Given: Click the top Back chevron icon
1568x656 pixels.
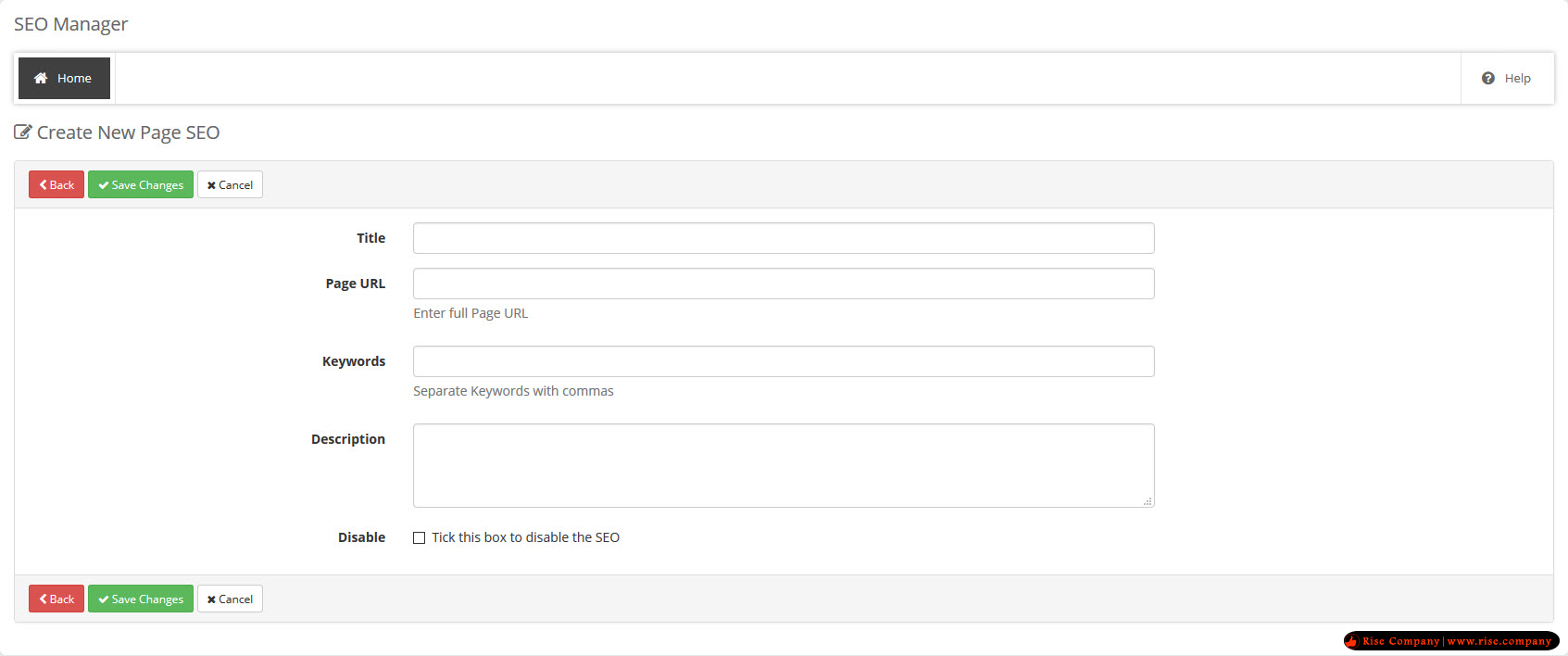Looking at the screenshot, I should (x=43, y=185).
